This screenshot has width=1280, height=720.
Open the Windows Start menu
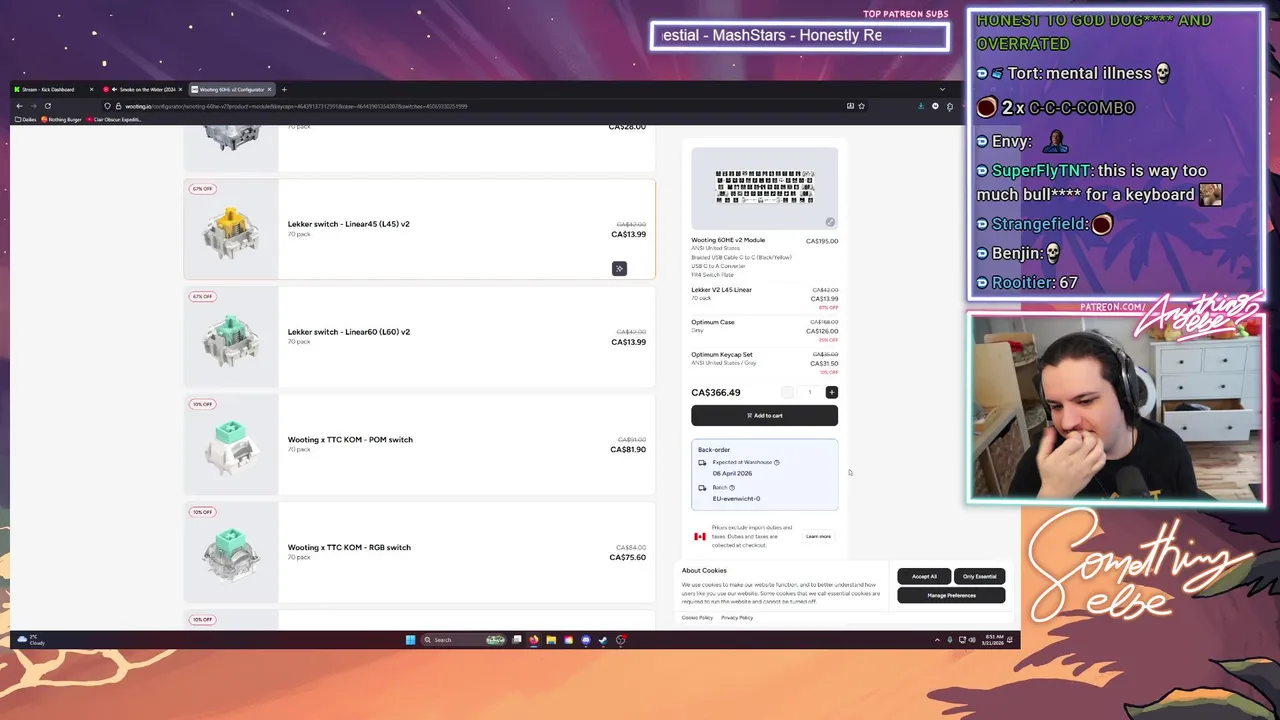click(410, 640)
